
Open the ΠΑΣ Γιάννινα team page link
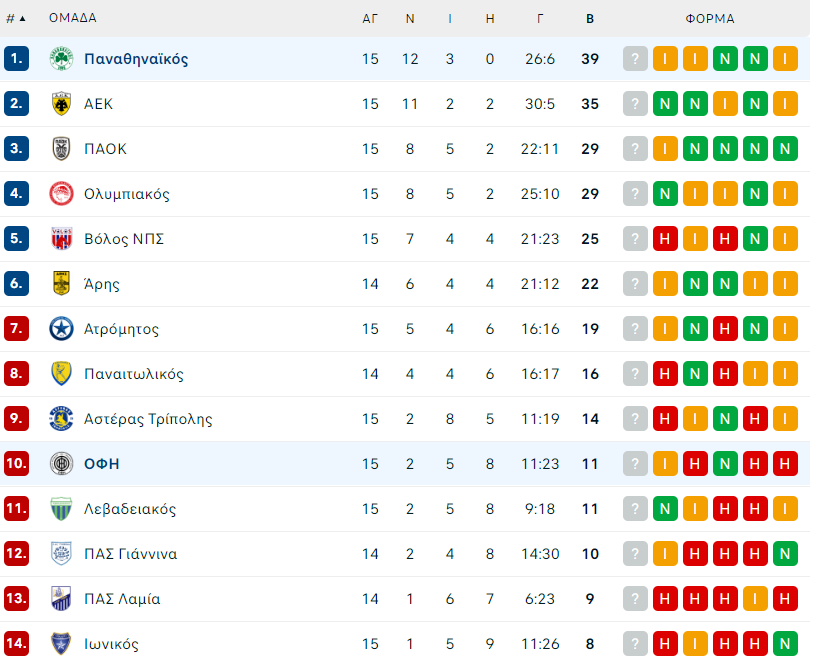pyautogui.click(x=131, y=554)
